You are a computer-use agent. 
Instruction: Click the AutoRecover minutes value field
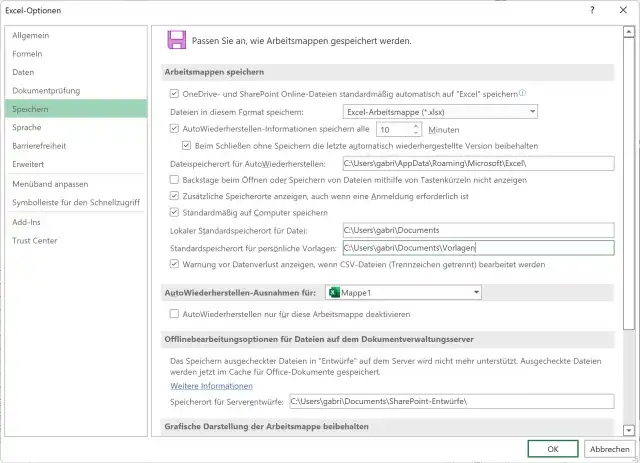click(394, 129)
